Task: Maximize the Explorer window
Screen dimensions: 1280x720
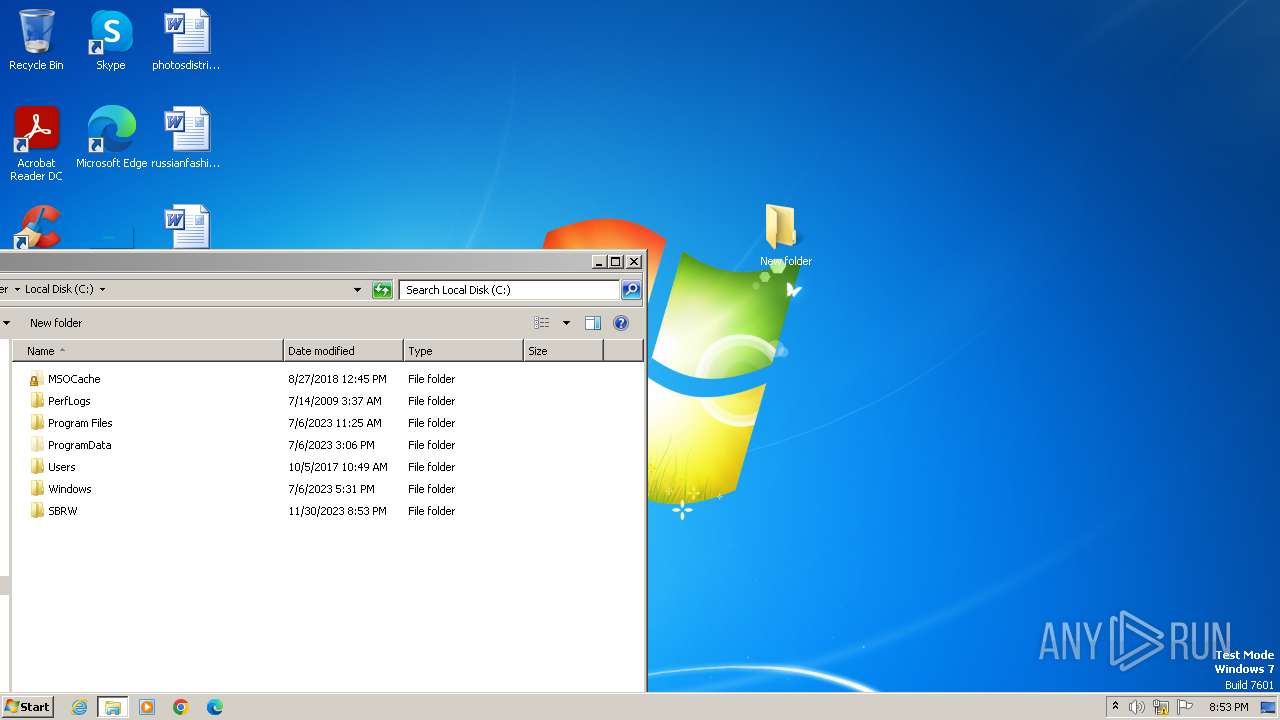Action: click(616, 262)
